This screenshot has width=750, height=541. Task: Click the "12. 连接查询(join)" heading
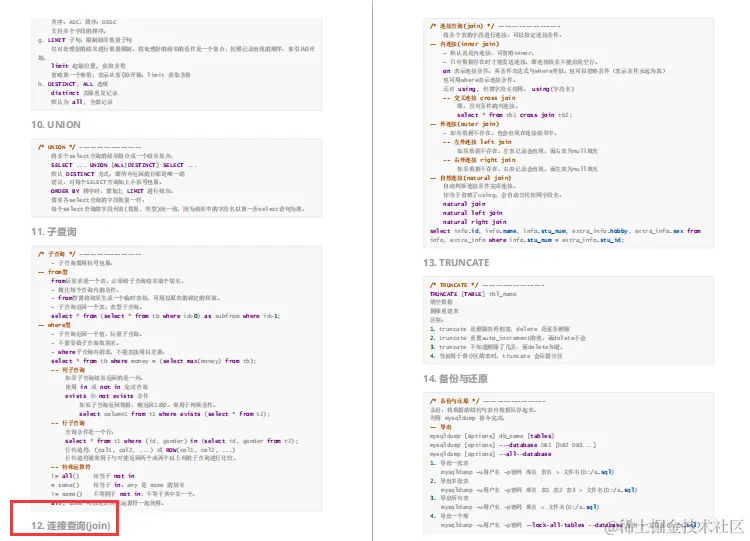[x=71, y=525]
